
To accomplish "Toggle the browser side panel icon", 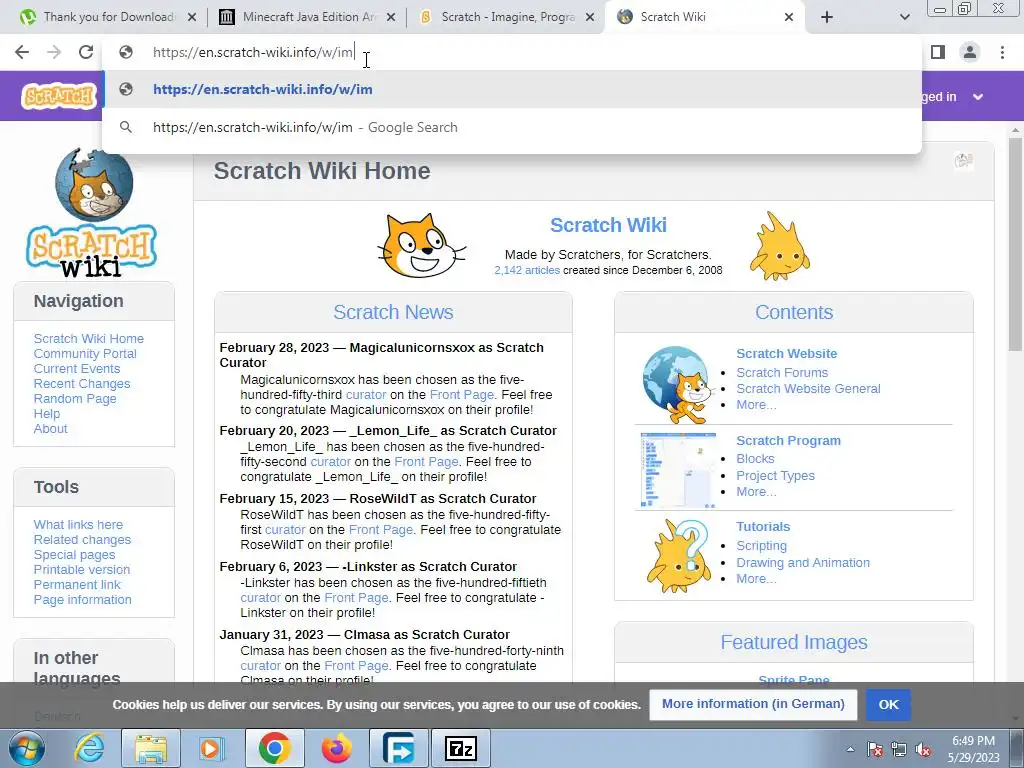I will (938, 52).
